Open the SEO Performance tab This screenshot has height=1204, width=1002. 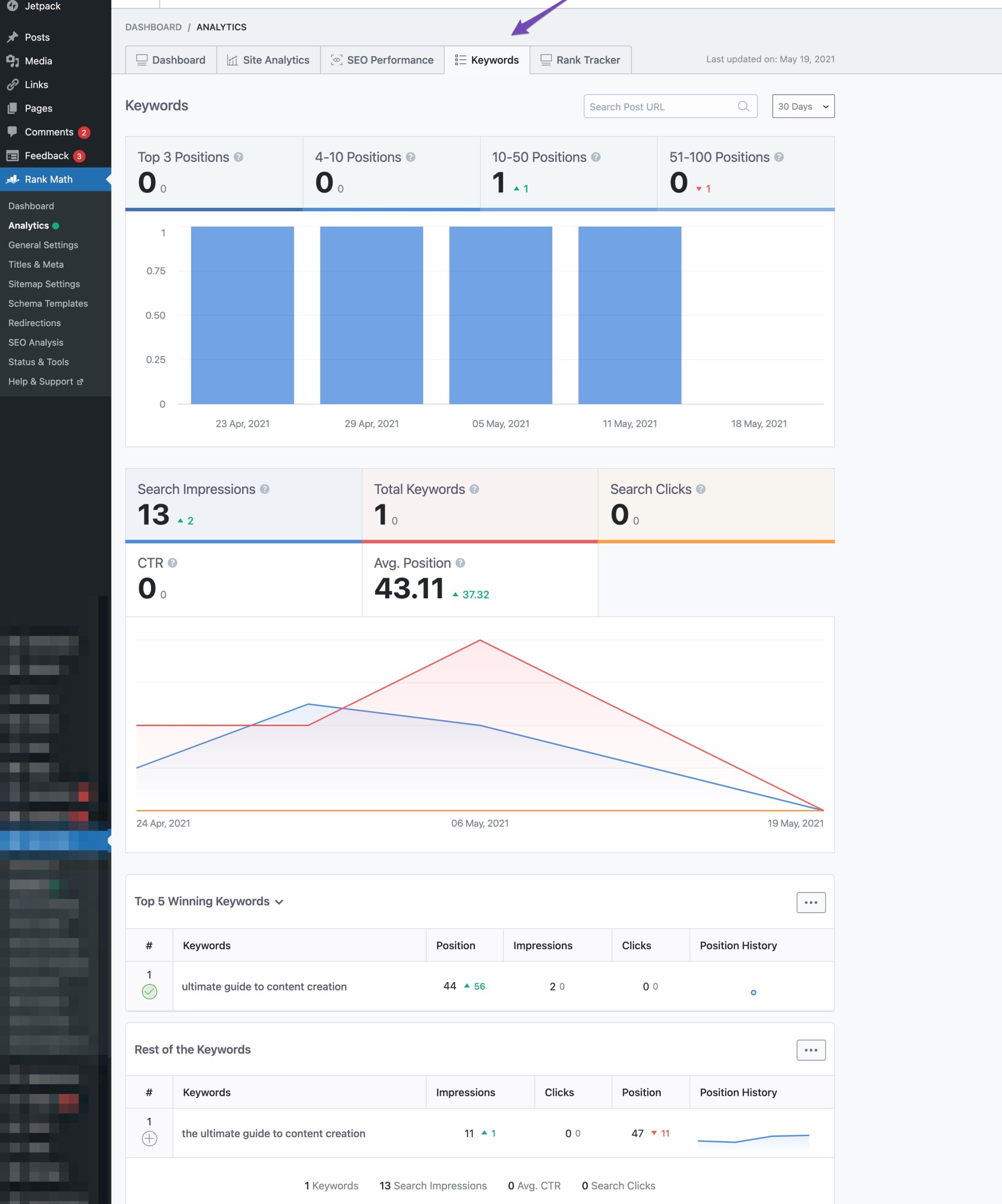tap(382, 60)
